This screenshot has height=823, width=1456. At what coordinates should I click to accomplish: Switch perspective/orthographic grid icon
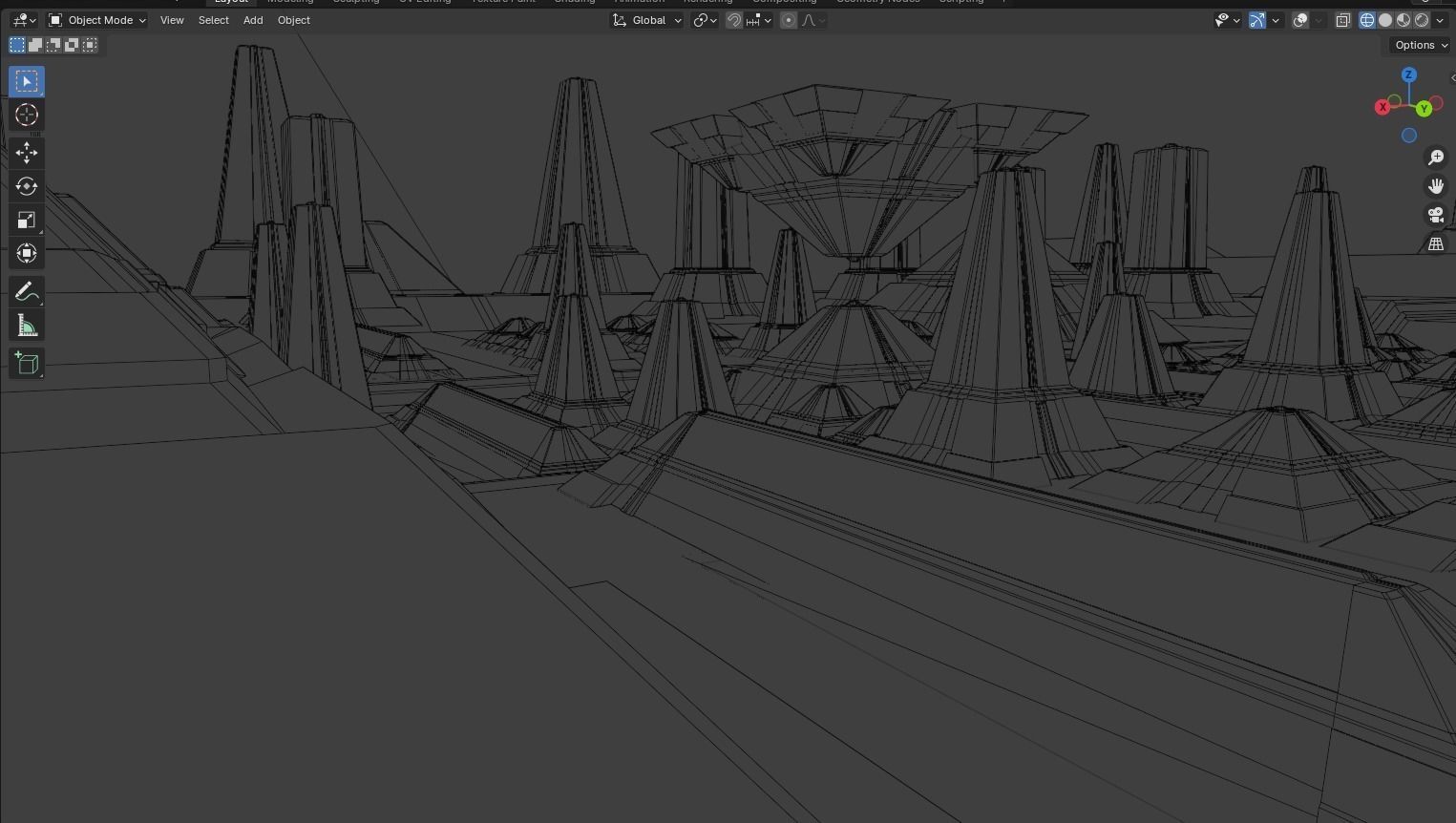(x=1436, y=244)
